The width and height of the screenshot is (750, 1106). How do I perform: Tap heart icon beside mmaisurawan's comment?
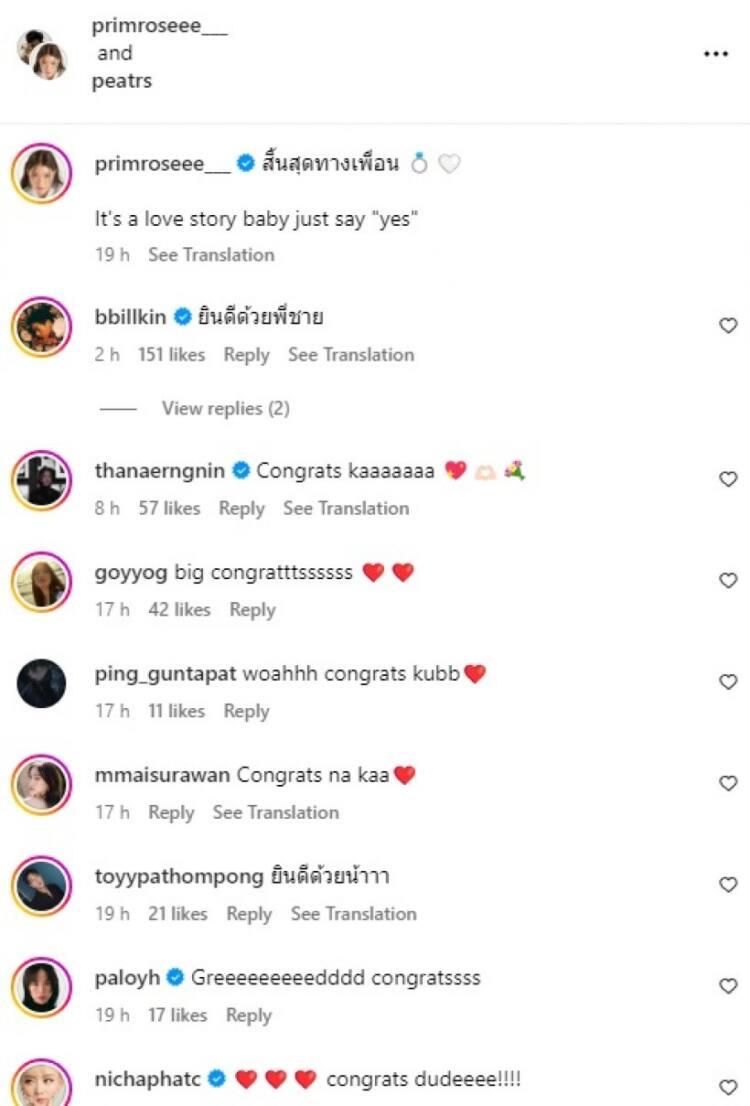[728, 783]
